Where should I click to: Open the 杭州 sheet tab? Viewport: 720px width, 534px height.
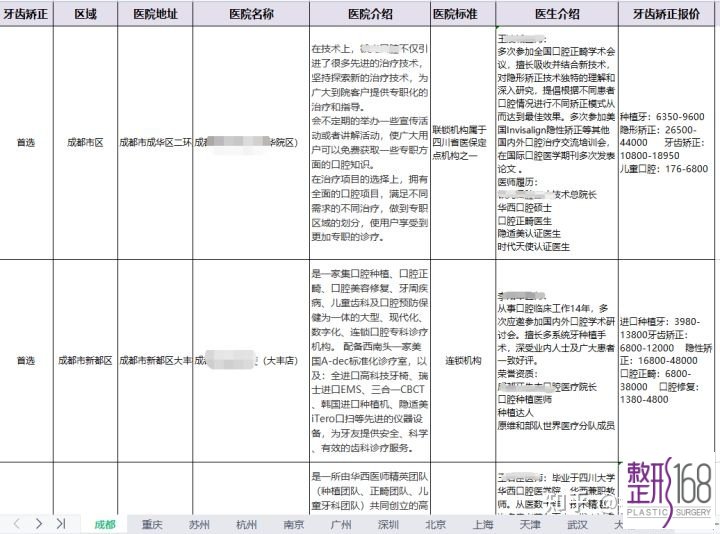(x=247, y=524)
